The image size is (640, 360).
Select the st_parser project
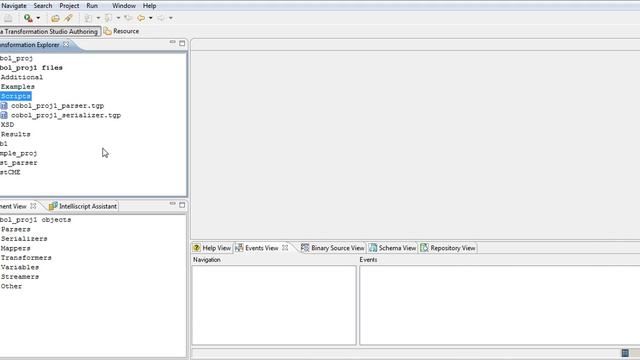pyautogui.click(x=18, y=162)
